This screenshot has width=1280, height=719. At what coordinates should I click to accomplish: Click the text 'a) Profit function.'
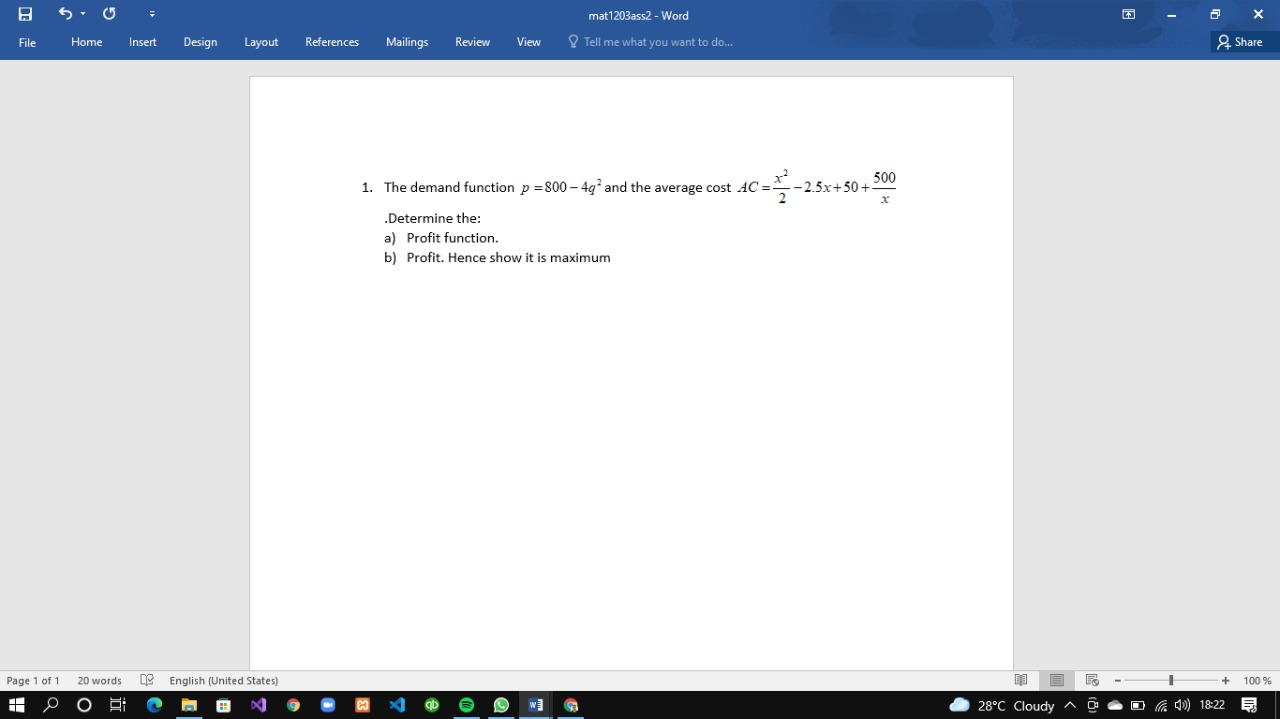[441, 238]
